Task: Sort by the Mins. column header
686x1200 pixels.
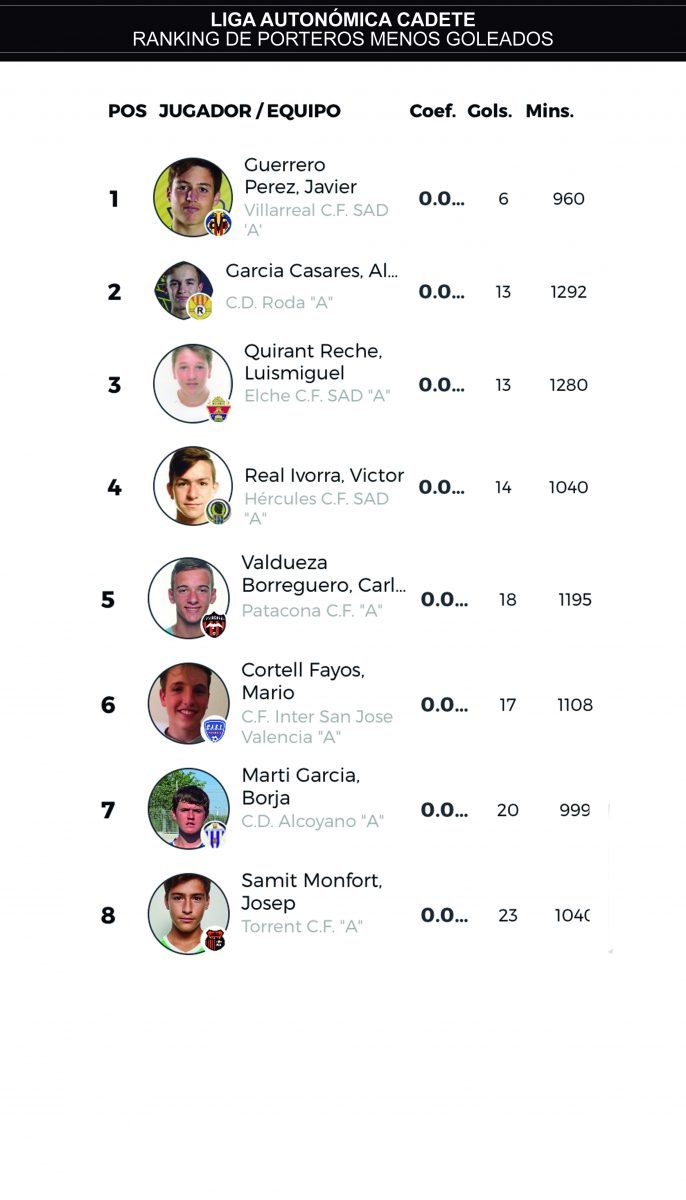Action: point(550,111)
